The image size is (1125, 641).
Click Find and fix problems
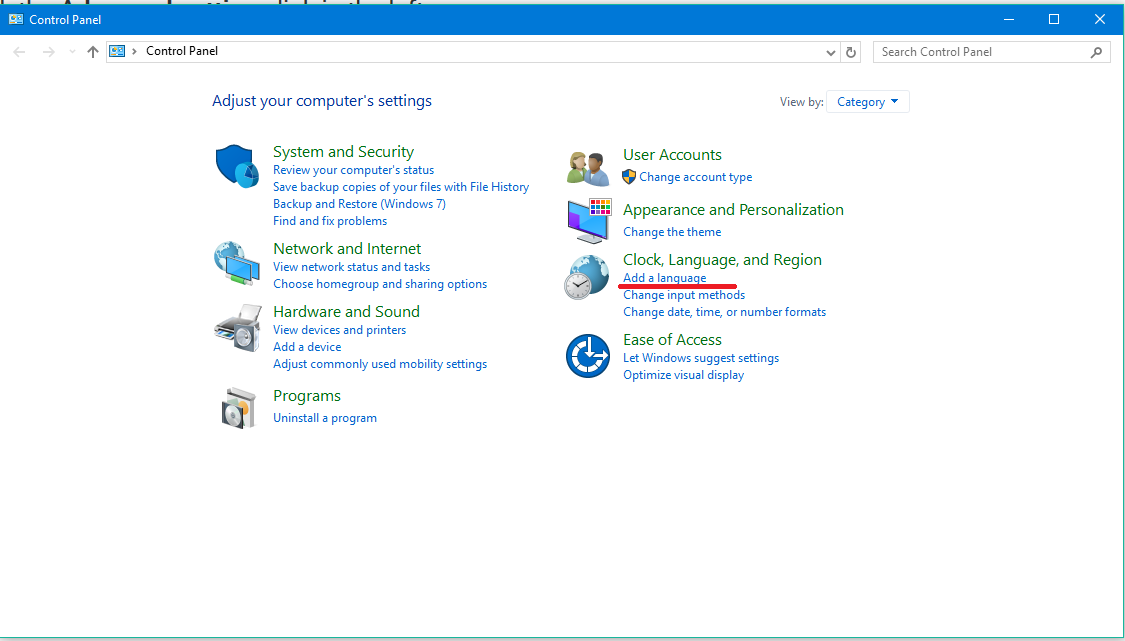[x=329, y=221]
